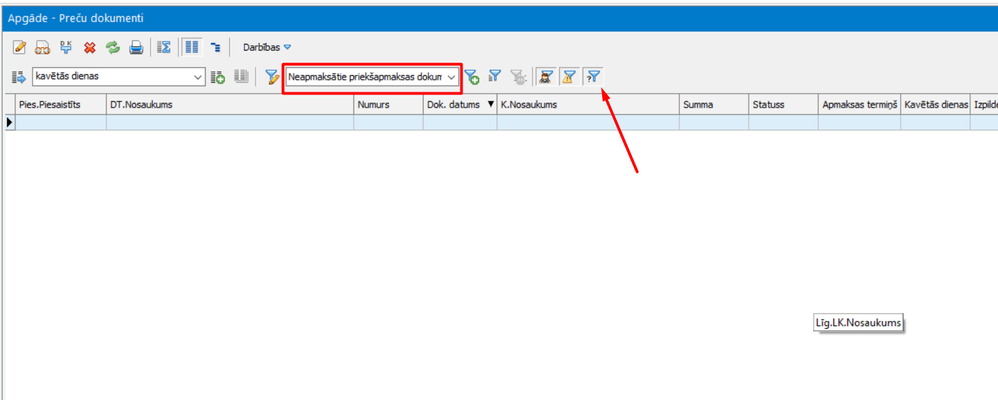Toggle the columns view button
This screenshot has width=998, height=400.
[192, 47]
